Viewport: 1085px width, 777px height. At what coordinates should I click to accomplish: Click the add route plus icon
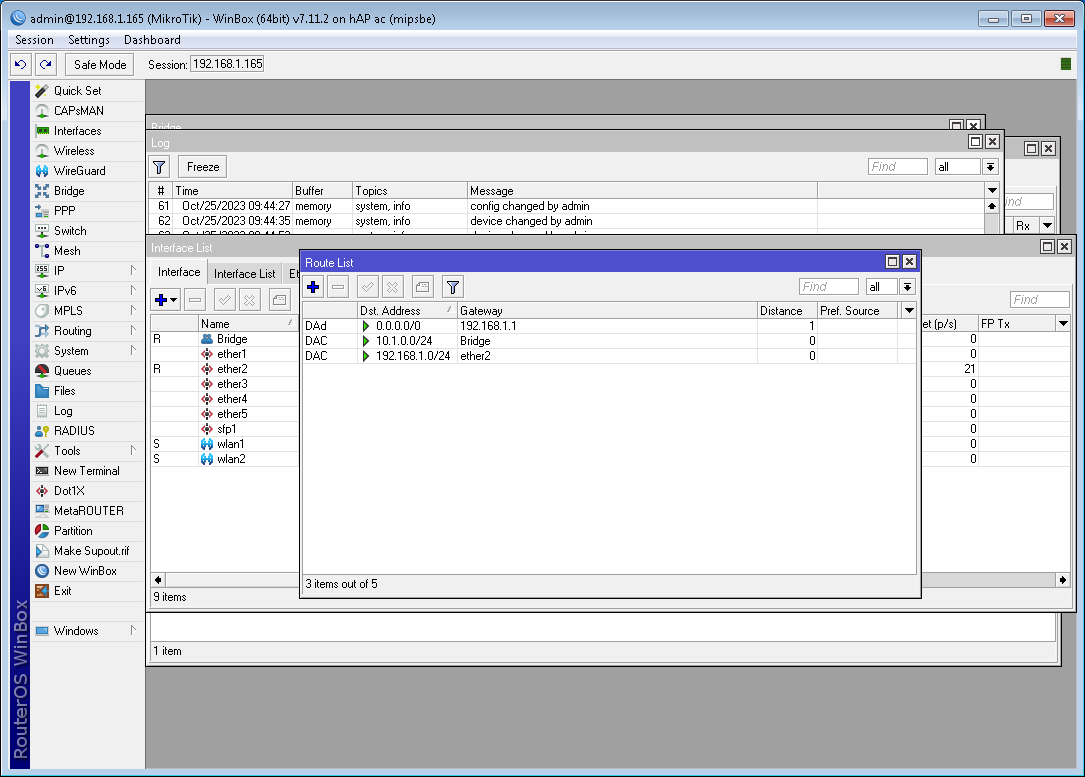click(x=313, y=287)
